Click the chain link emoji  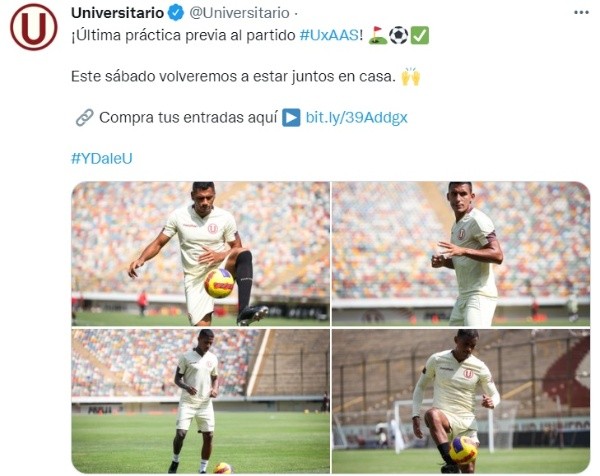84,117
